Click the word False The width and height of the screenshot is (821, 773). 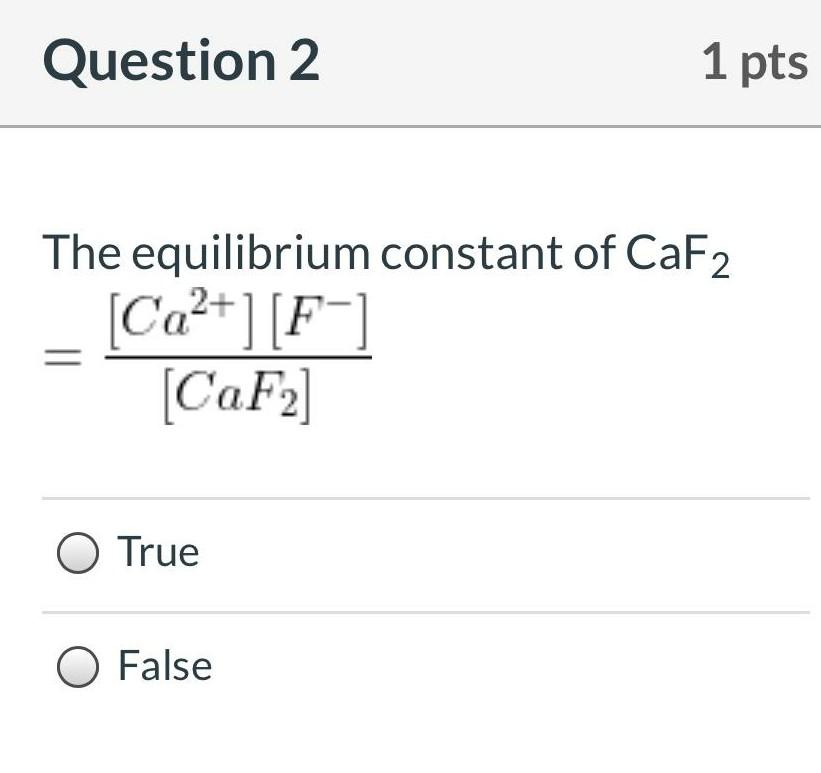pos(163,666)
